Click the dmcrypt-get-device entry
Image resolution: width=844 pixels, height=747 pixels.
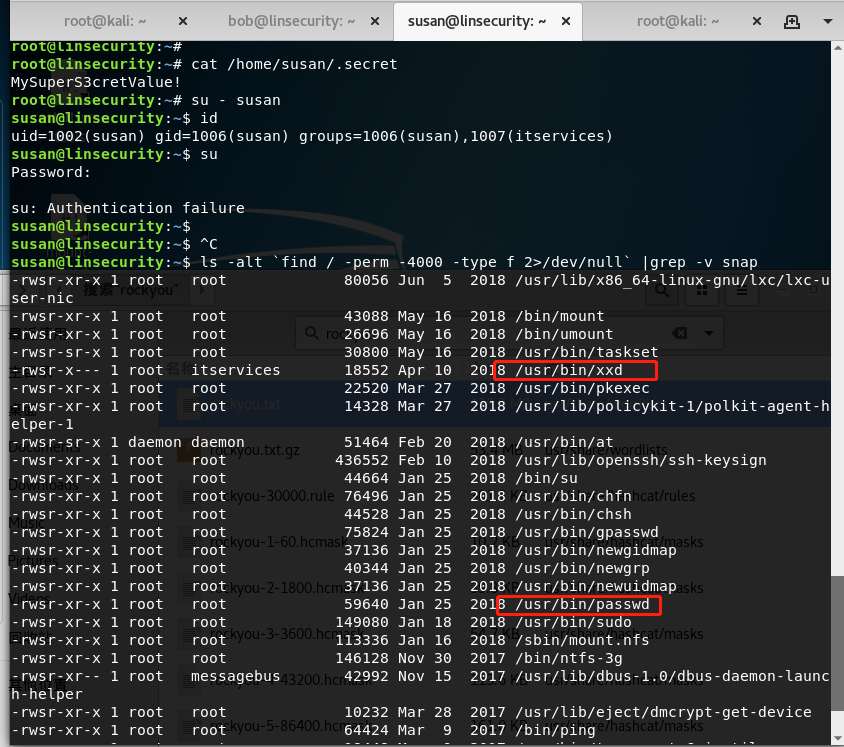[663, 713]
